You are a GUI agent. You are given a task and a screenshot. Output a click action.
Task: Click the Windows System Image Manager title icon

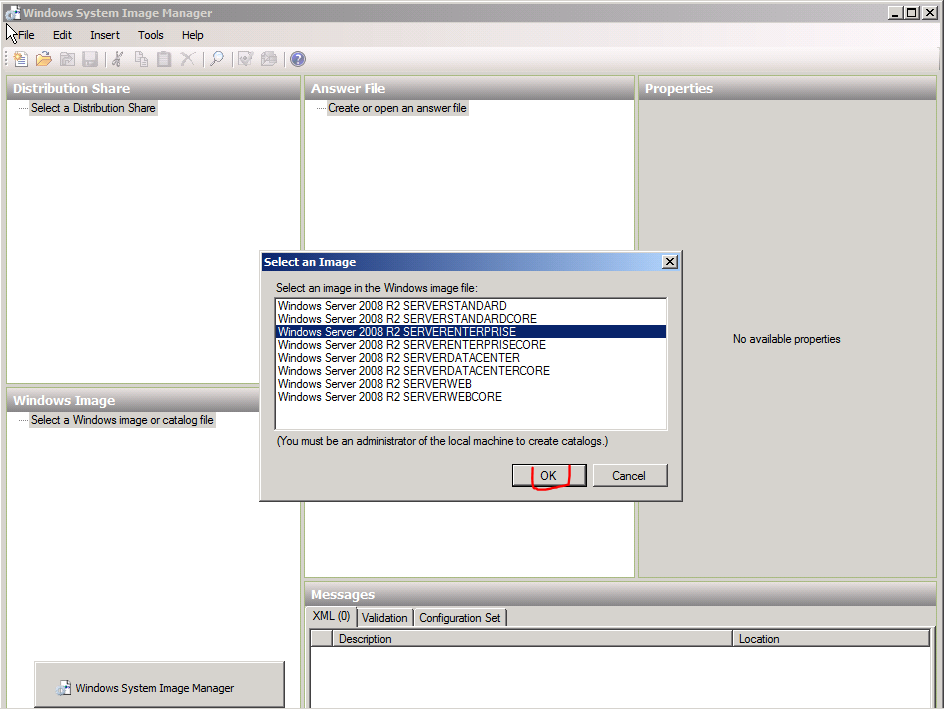pyautogui.click(x=13, y=13)
